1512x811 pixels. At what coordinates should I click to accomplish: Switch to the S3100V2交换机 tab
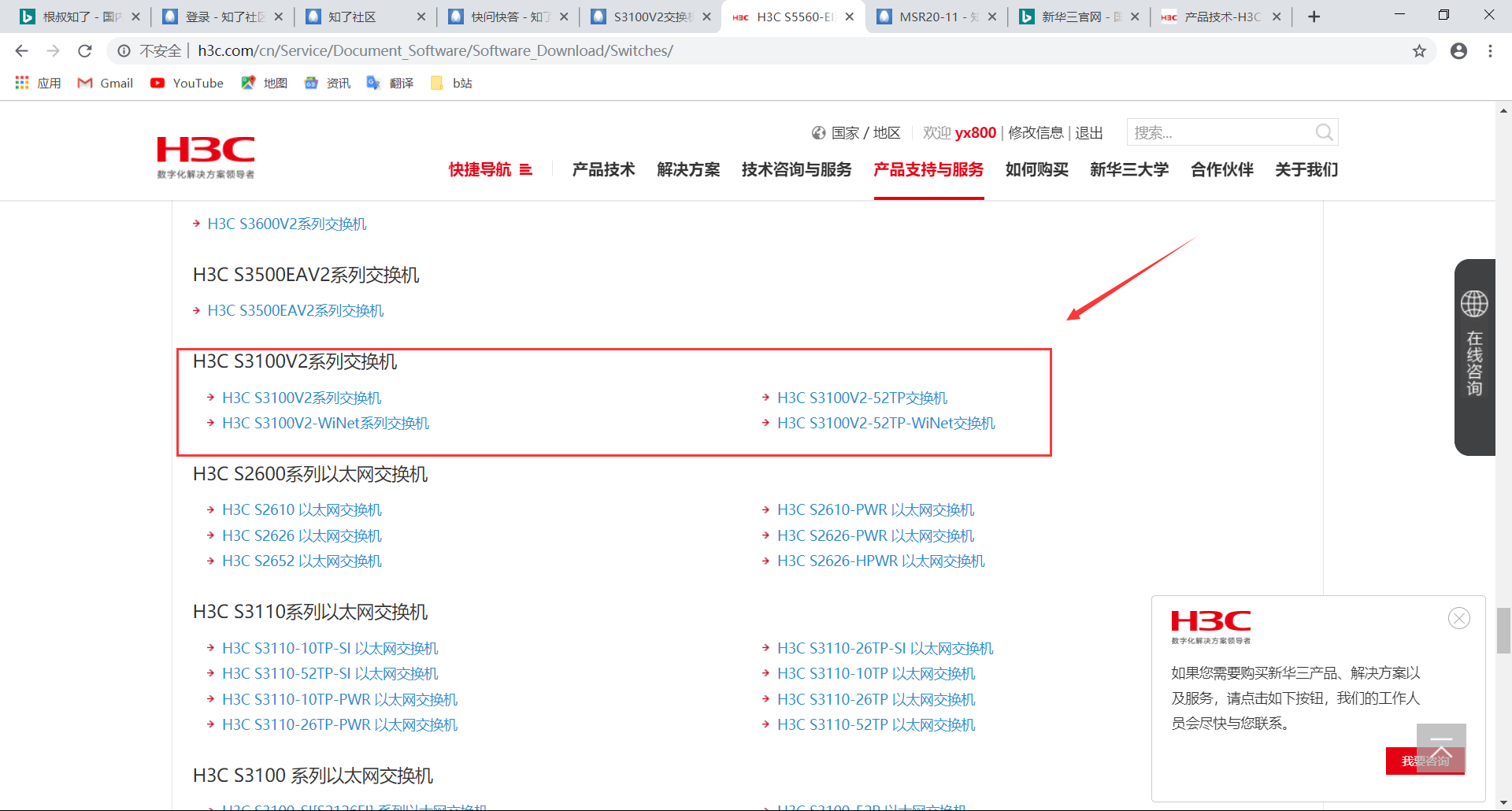650,17
